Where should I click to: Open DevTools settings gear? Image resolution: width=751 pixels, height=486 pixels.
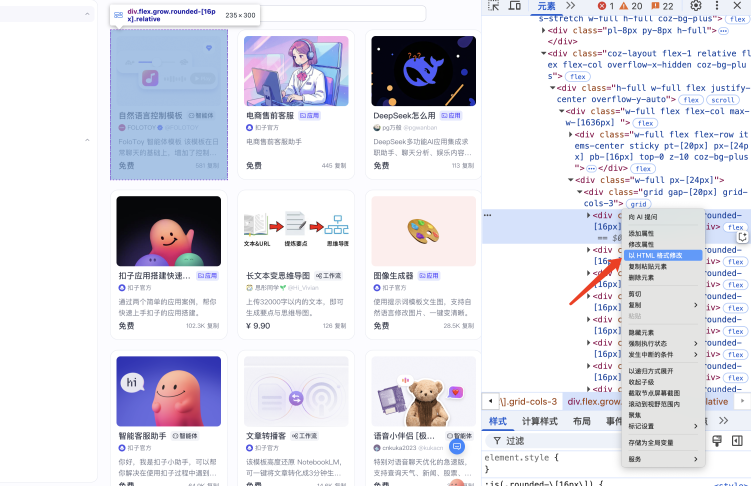coord(697,6)
